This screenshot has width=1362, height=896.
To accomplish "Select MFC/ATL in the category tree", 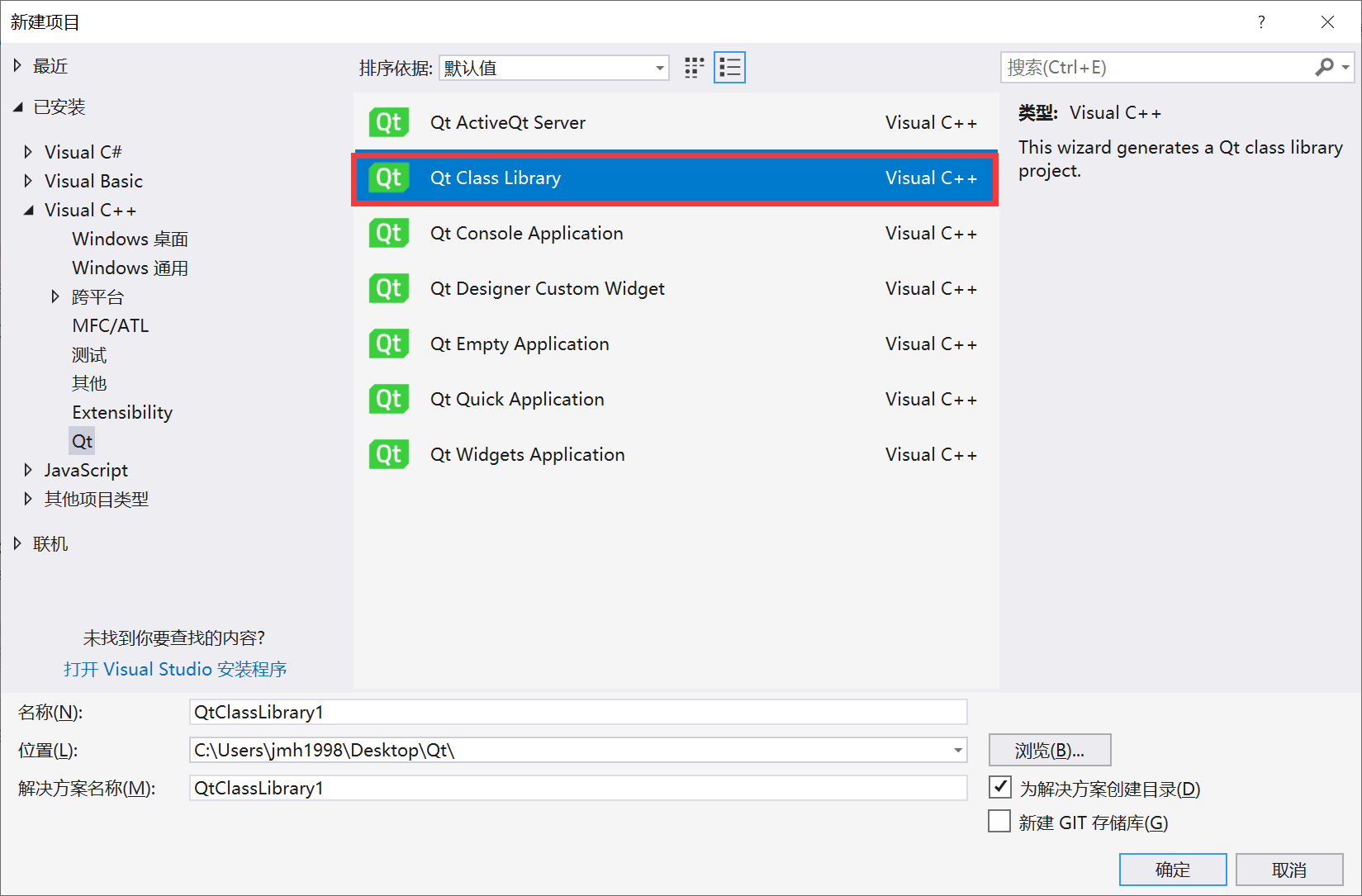I will point(111,325).
